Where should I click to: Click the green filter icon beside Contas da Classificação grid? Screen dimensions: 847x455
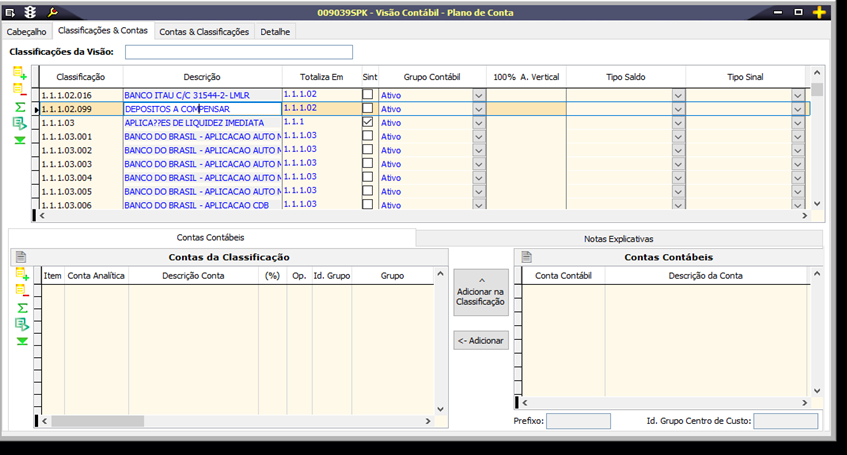[21, 341]
